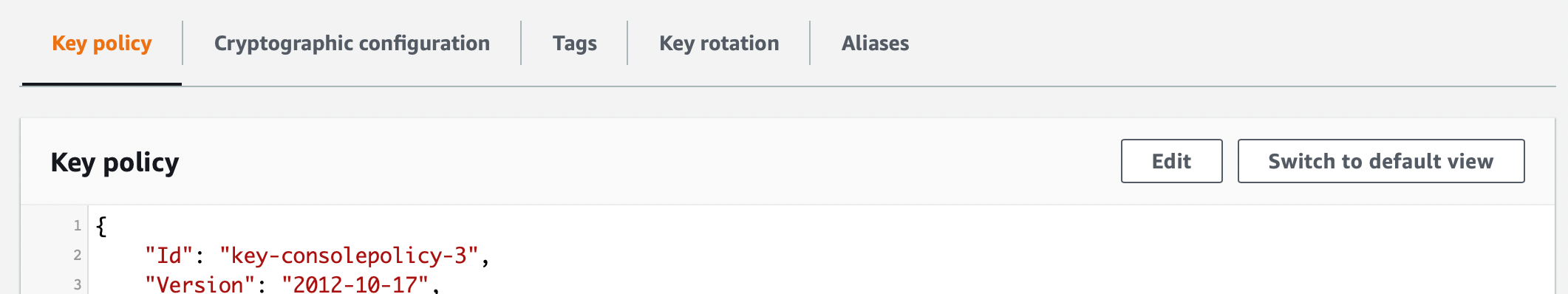Click the "2012-10-17" version value
The width and height of the screenshot is (1568, 294).
point(355,284)
